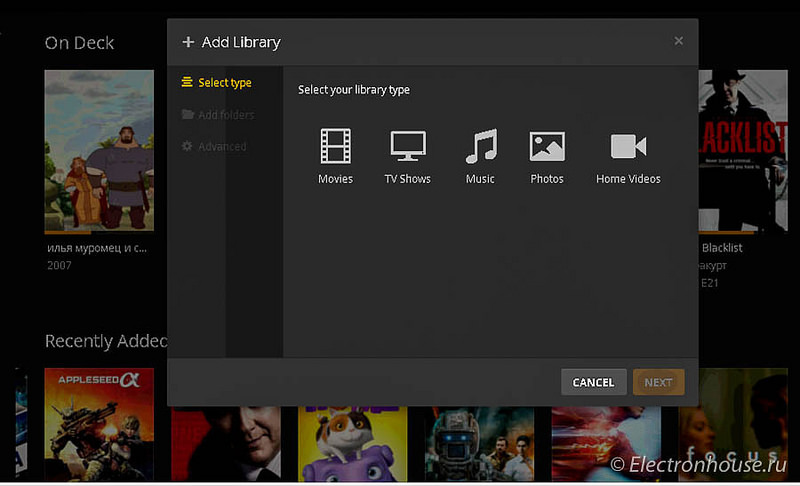This screenshot has width=800, height=486.
Task: Click the plus icon beside Add Library
Action: click(x=188, y=42)
